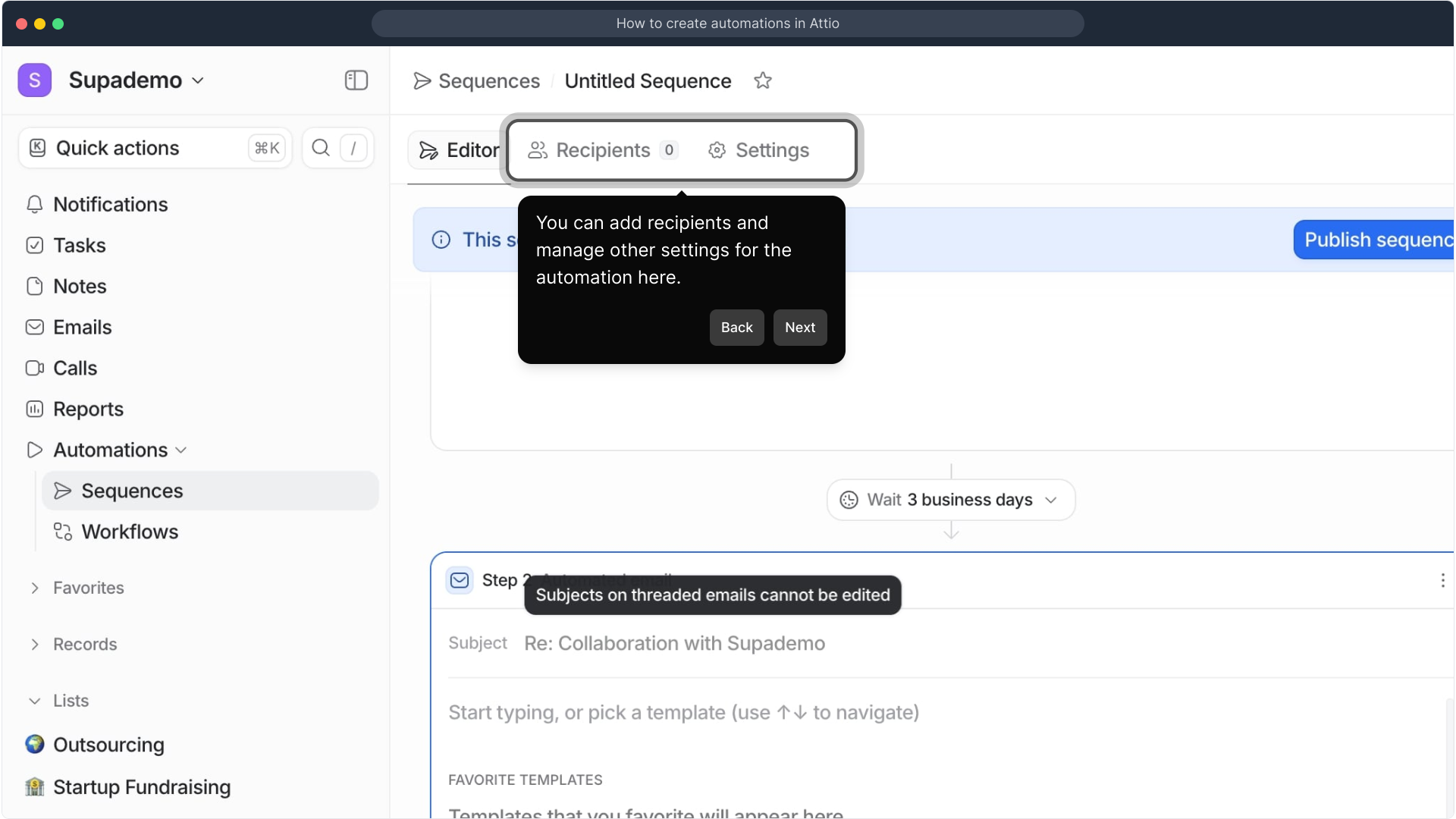
Task: Click Sequences breadcrumb link
Action: pyautogui.click(x=489, y=81)
